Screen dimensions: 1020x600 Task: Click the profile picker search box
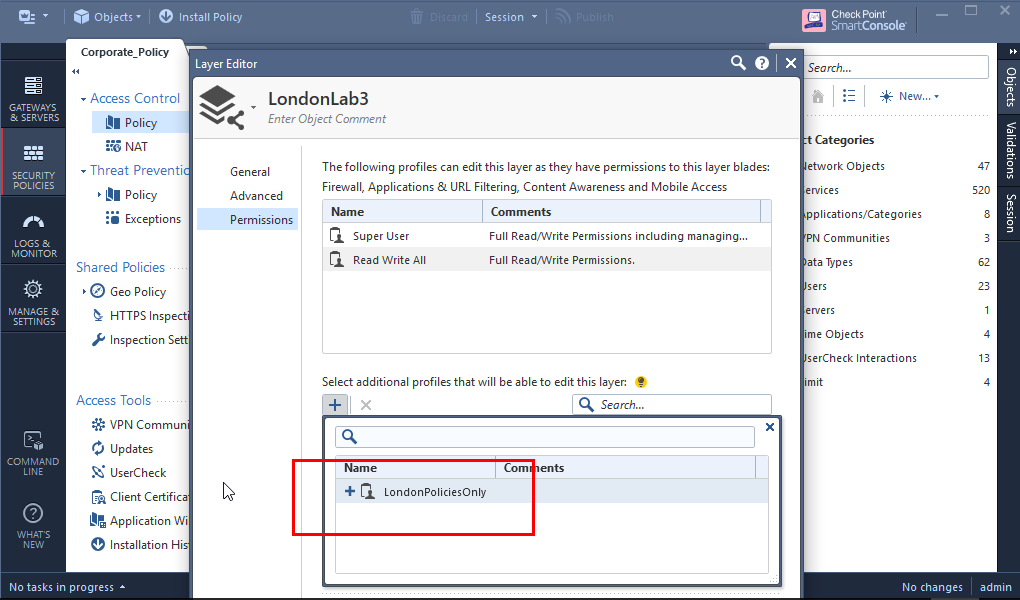coord(545,437)
